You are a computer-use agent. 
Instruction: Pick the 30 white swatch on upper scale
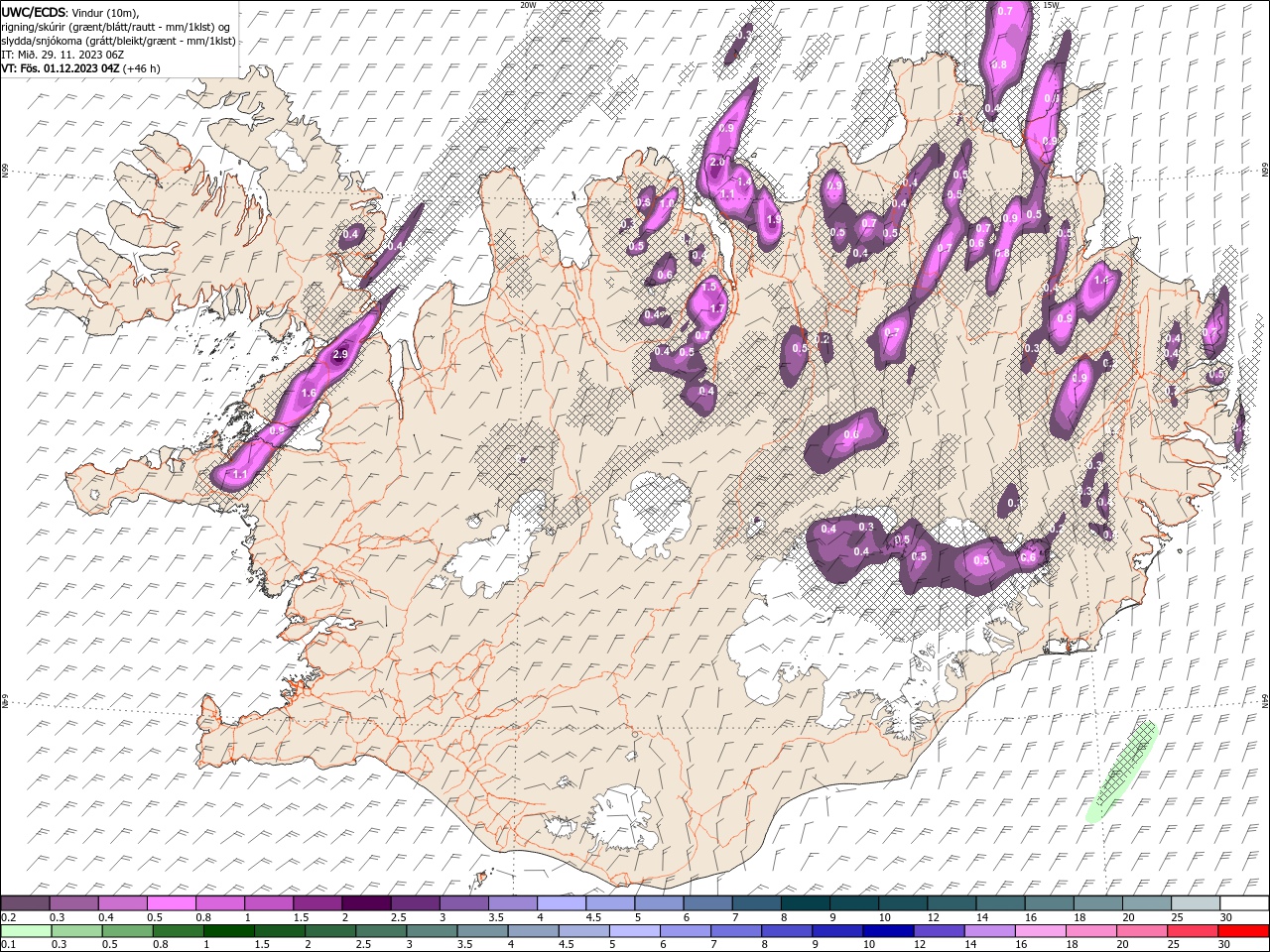pos(1244,903)
